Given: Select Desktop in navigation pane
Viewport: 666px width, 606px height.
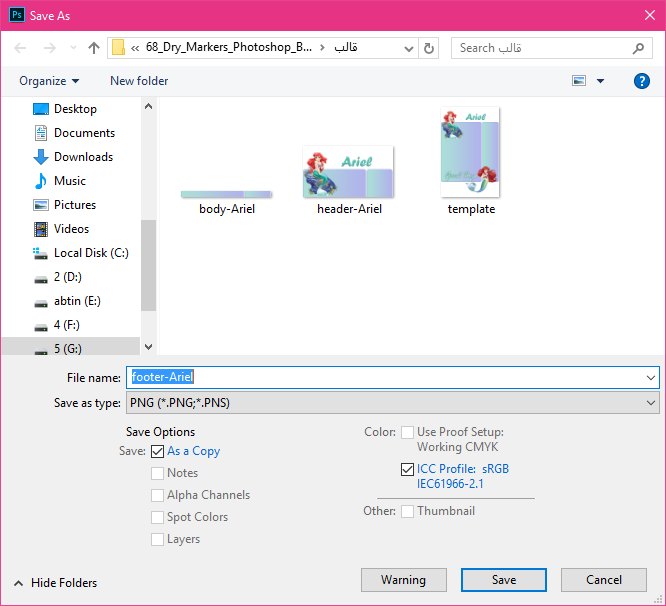Looking at the screenshot, I should [x=75, y=109].
